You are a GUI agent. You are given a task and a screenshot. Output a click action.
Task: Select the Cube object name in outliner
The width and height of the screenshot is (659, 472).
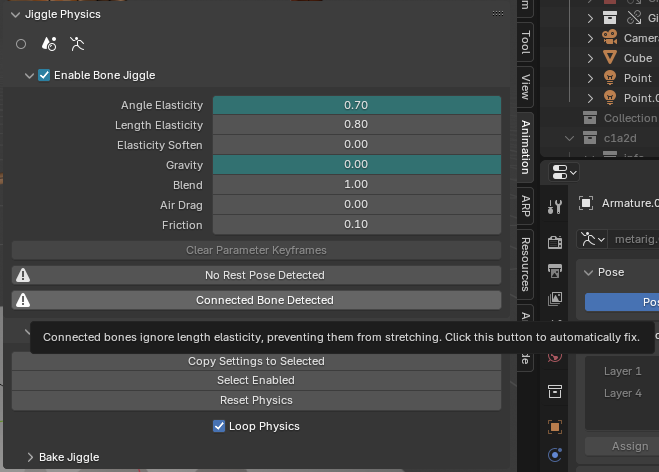point(638,58)
